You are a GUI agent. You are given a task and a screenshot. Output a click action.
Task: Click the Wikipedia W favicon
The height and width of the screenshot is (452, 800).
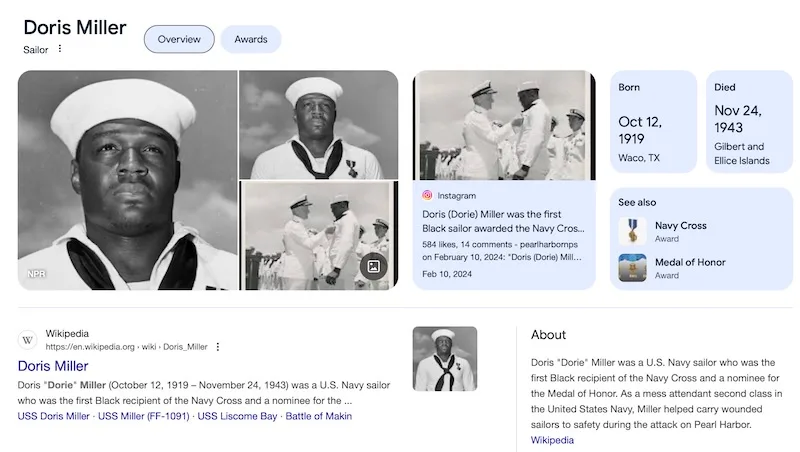(28, 340)
